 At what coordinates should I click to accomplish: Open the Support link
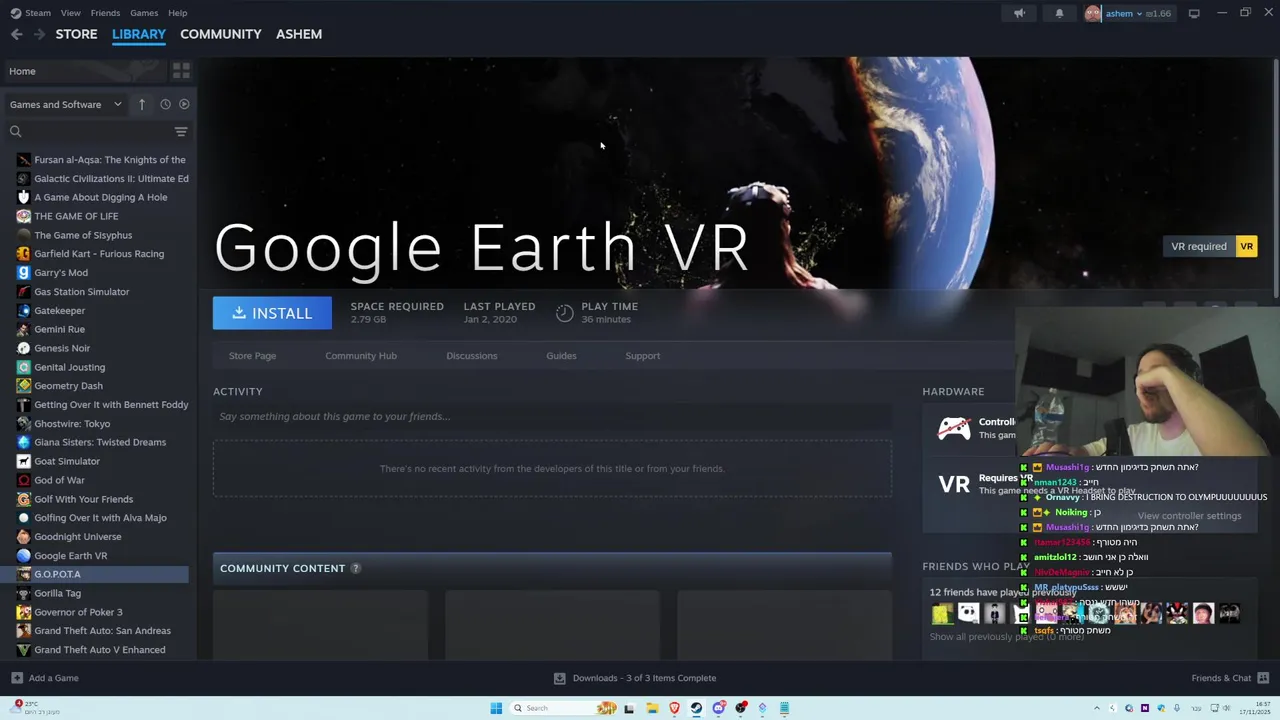tap(643, 356)
